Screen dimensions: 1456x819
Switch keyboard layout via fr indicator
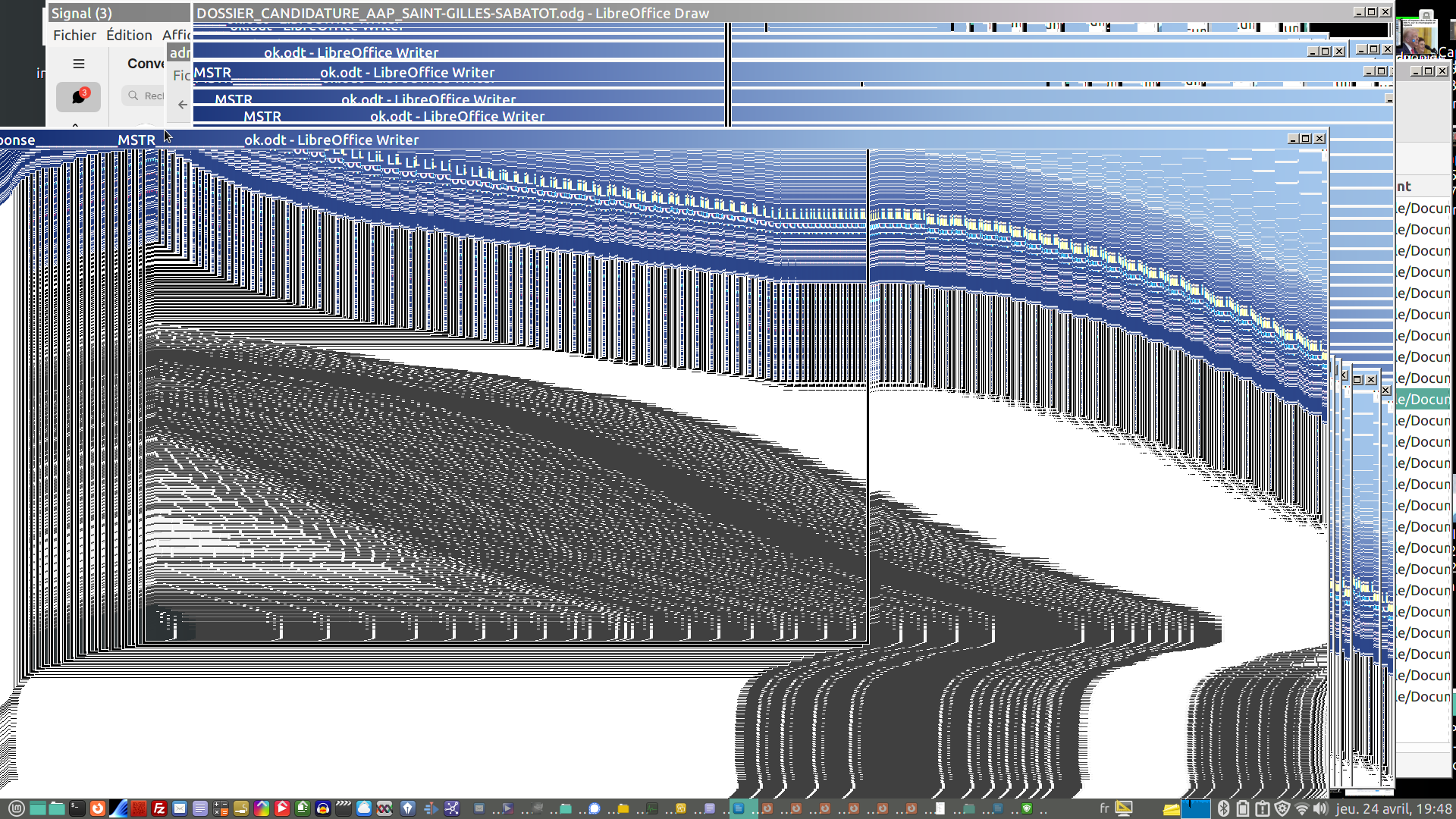1104,808
